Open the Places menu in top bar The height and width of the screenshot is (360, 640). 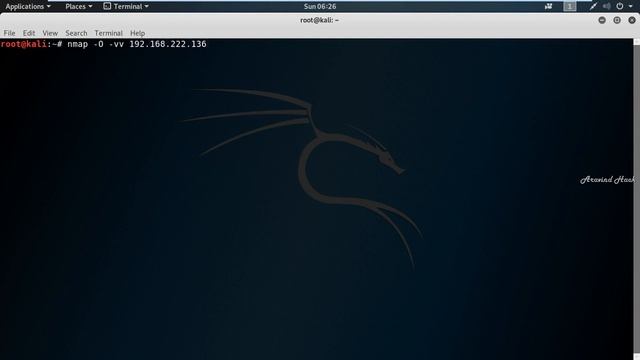click(x=78, y=7)
